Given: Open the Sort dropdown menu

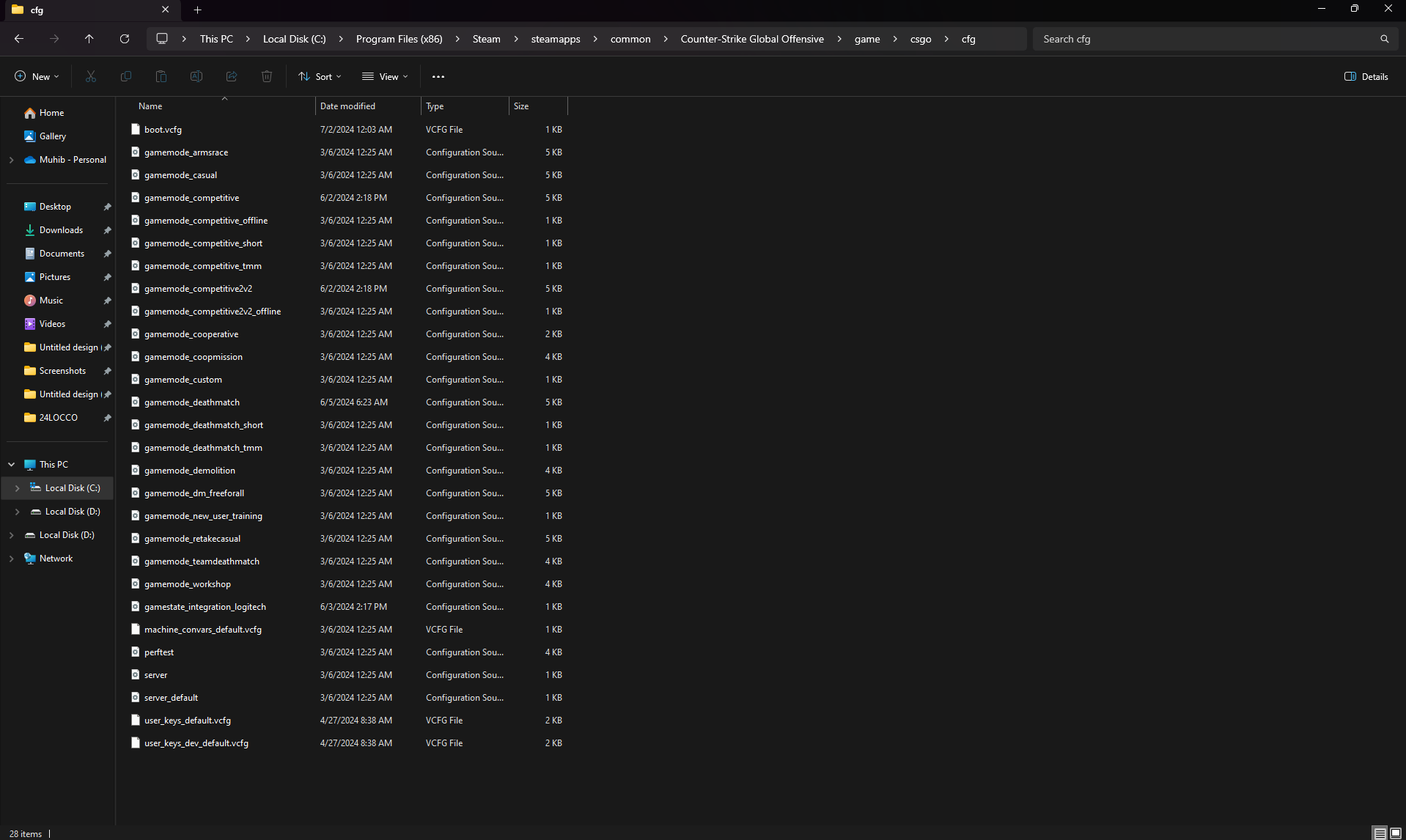Looking at the screenshot, I should tap(320, 76).
